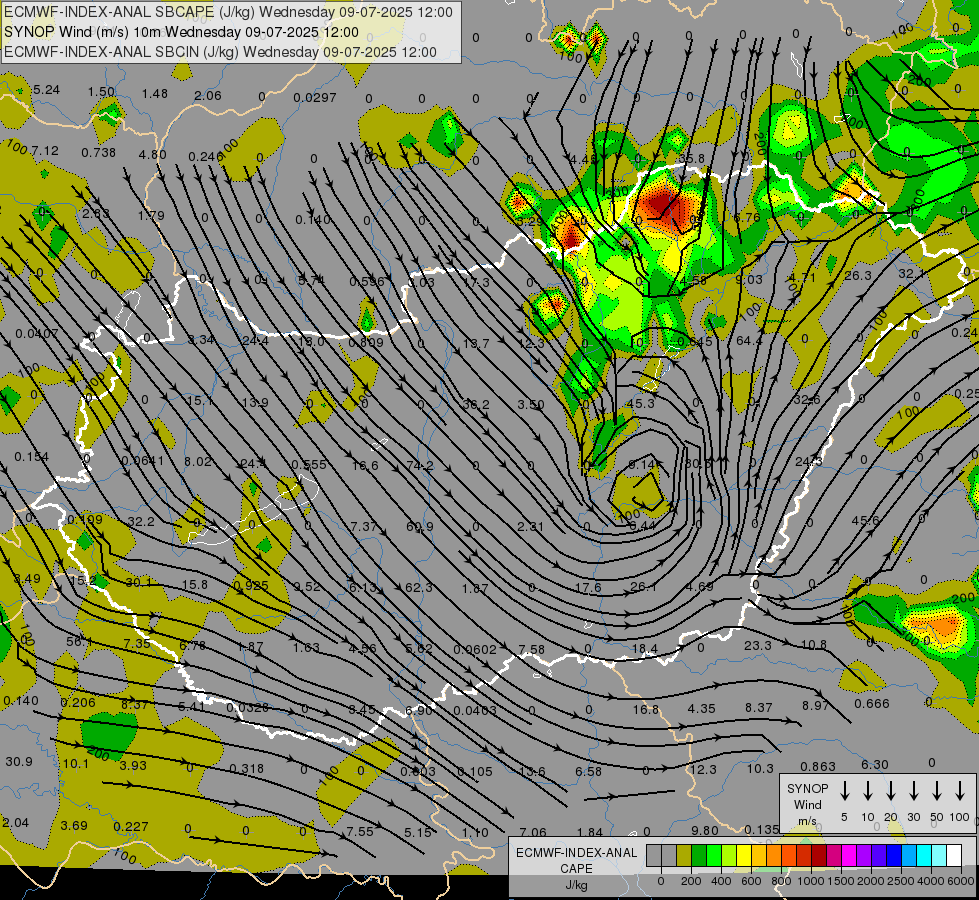Pick the pure yellow swatch in the CAPE scale
The width and height of the screenshot is (979, 900).
click(x=744, y=855)
